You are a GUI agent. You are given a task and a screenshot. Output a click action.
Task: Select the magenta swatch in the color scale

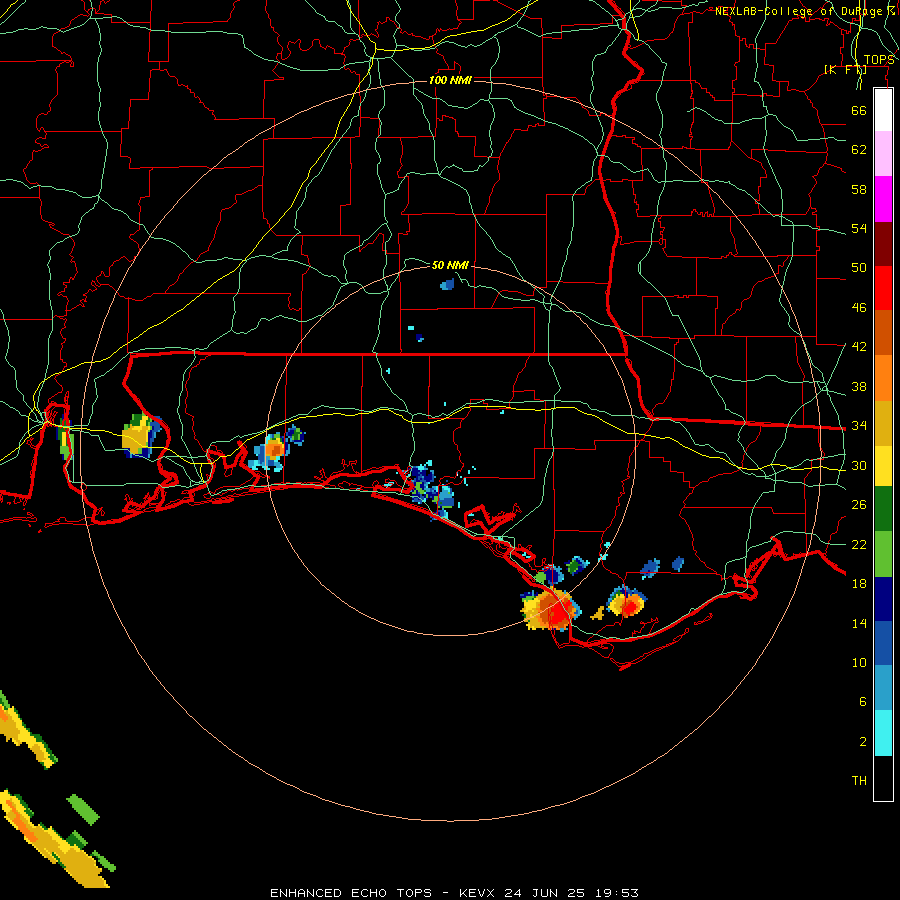[x=883, y=199]
